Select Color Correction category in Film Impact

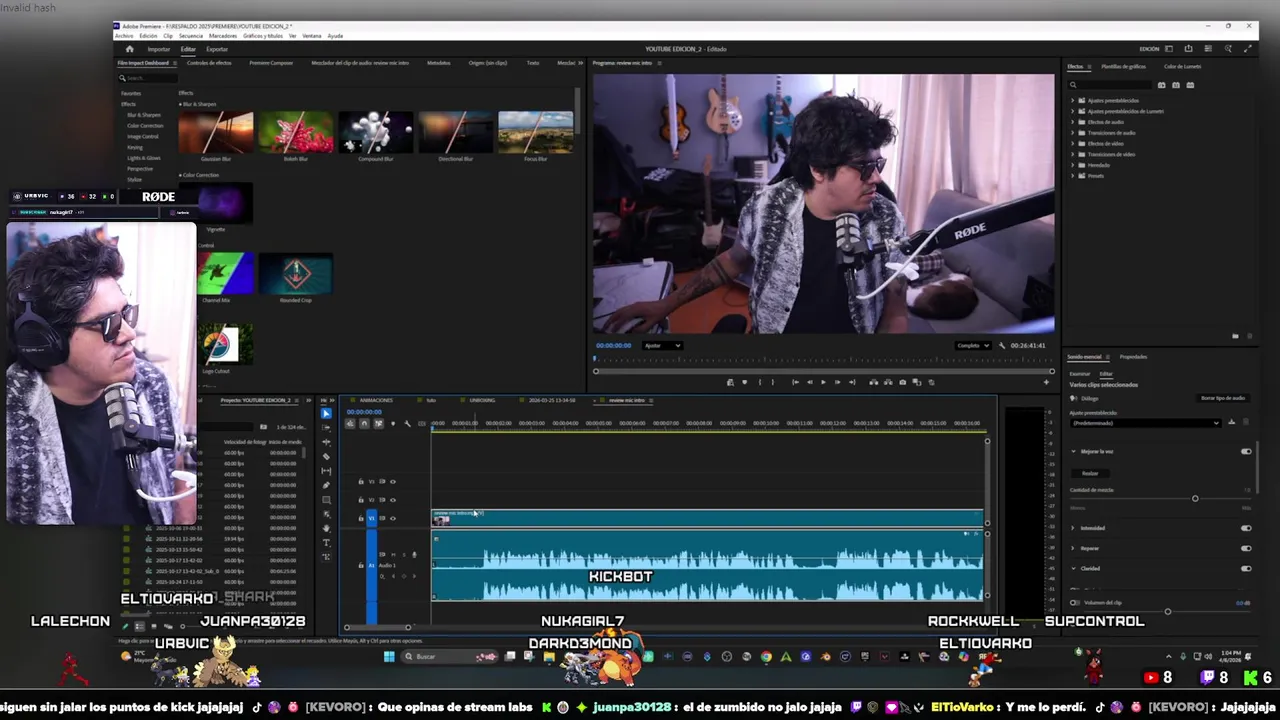[x=145, y=126]
